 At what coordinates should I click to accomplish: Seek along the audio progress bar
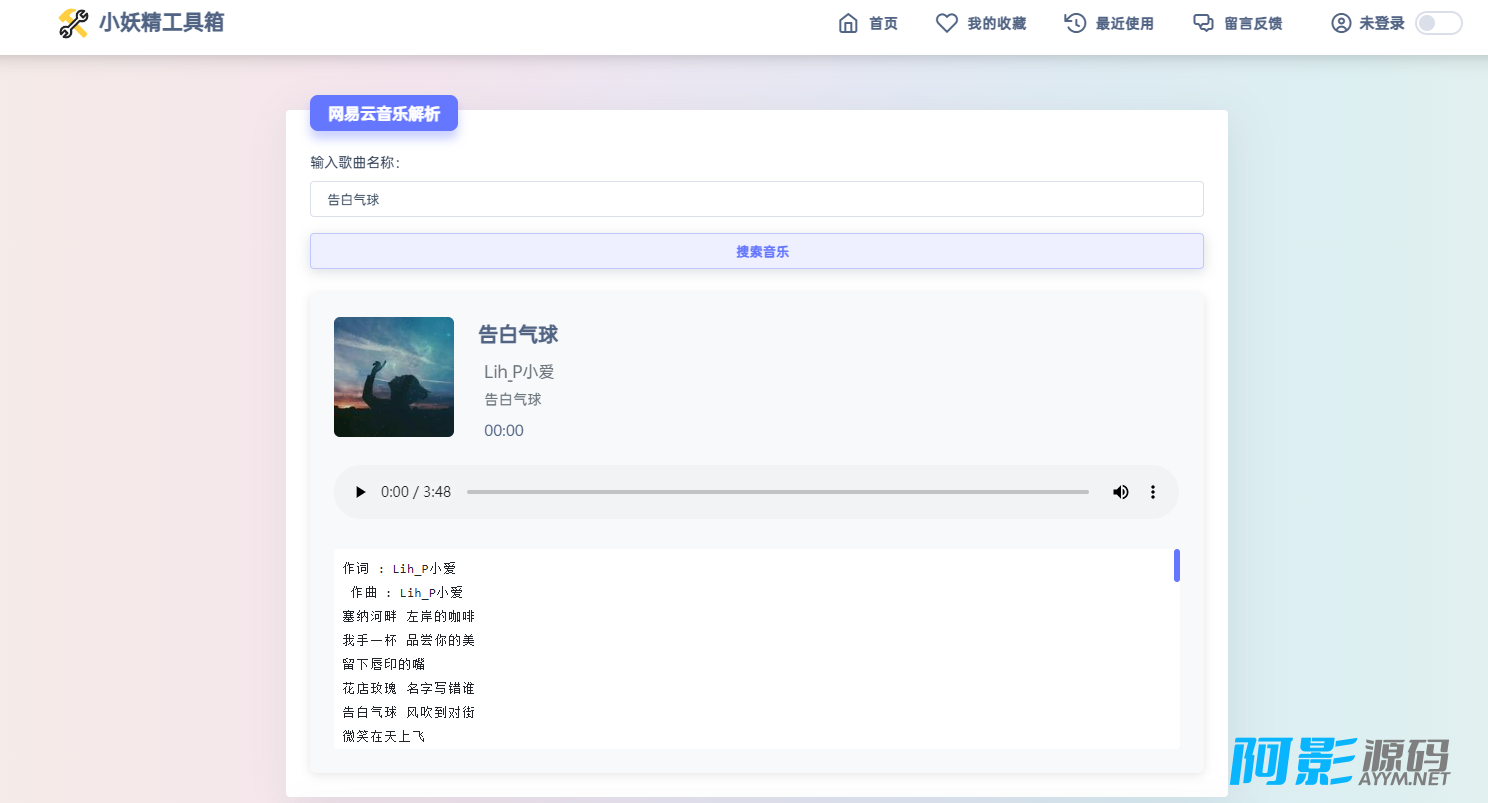[x=778, y=492]
